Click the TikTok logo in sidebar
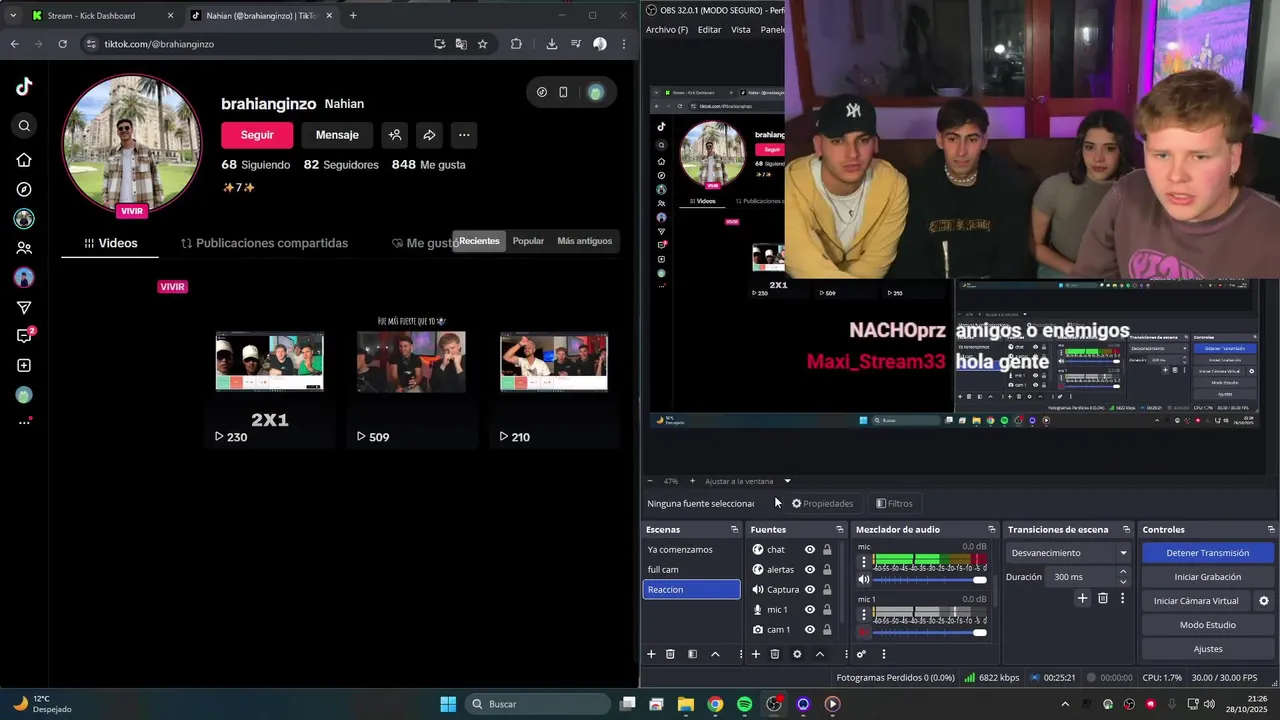 pos(24,87)
